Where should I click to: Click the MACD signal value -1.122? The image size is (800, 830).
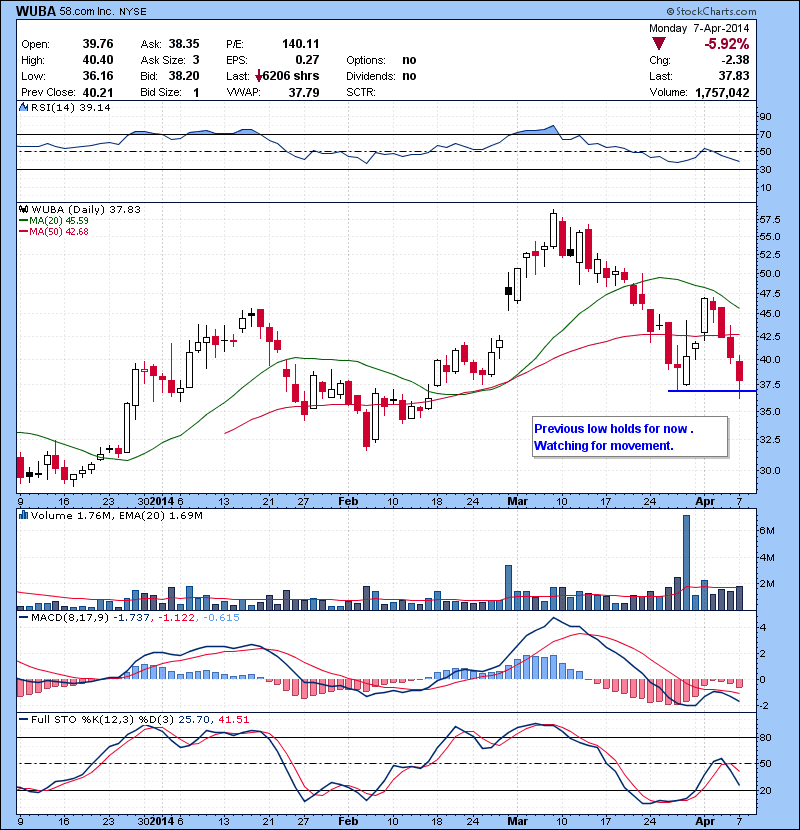tap(177, 617)
